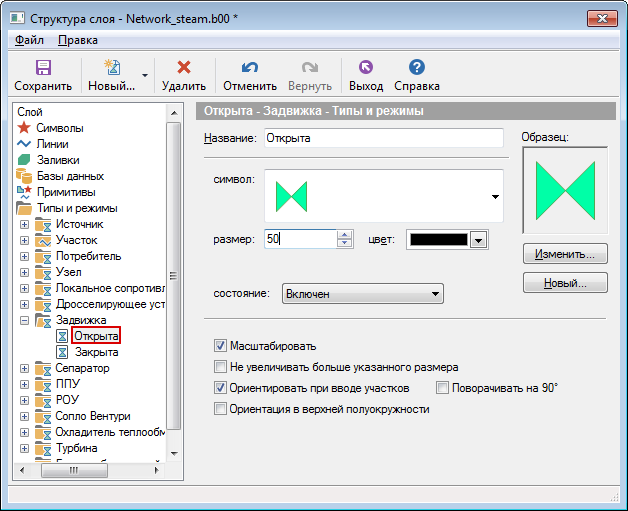Click the Выход exit icon
The width and height of the screenshot is (628, 511).
pyautogui.click(x=365, y=68)
